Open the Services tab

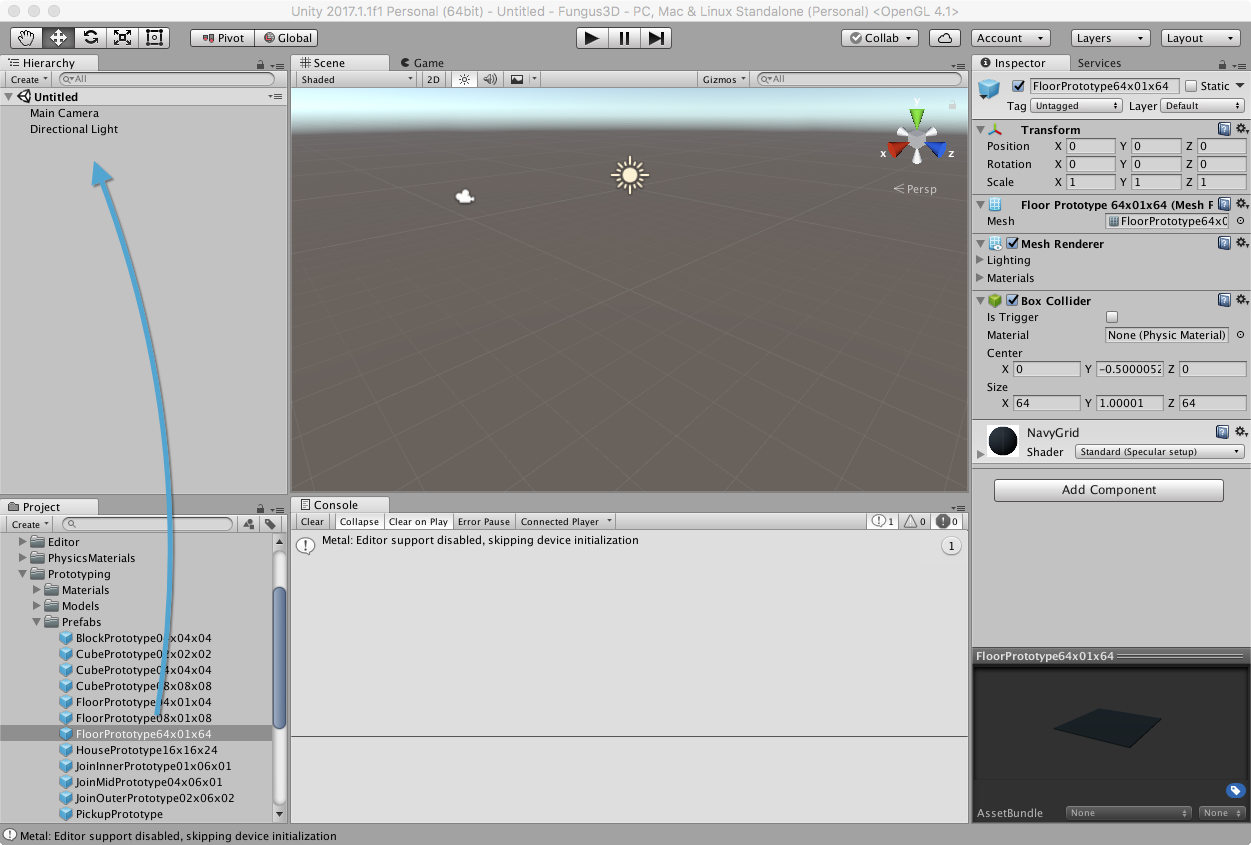[x=1099, y=62]
